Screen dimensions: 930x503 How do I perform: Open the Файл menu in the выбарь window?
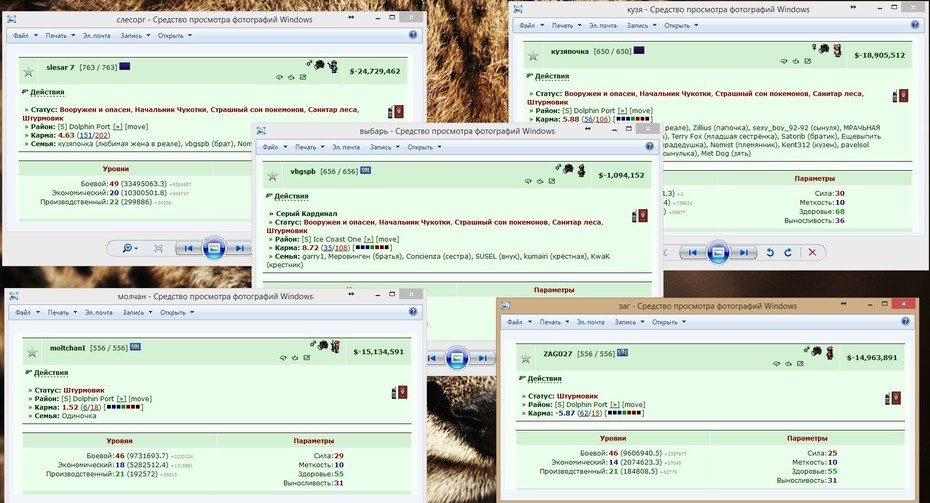[x=275, y=147]
